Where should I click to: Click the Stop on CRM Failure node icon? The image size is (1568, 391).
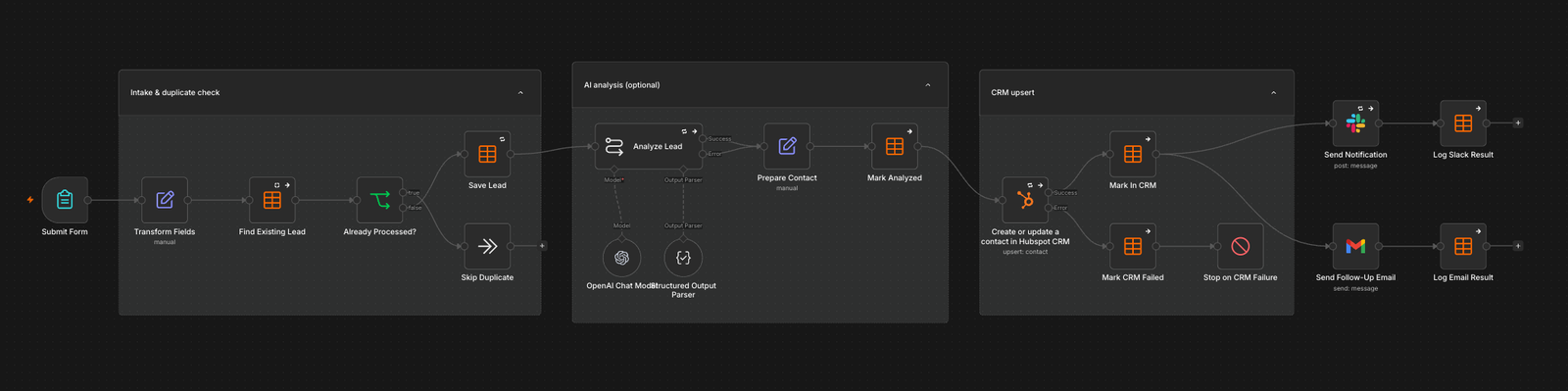1241,246
